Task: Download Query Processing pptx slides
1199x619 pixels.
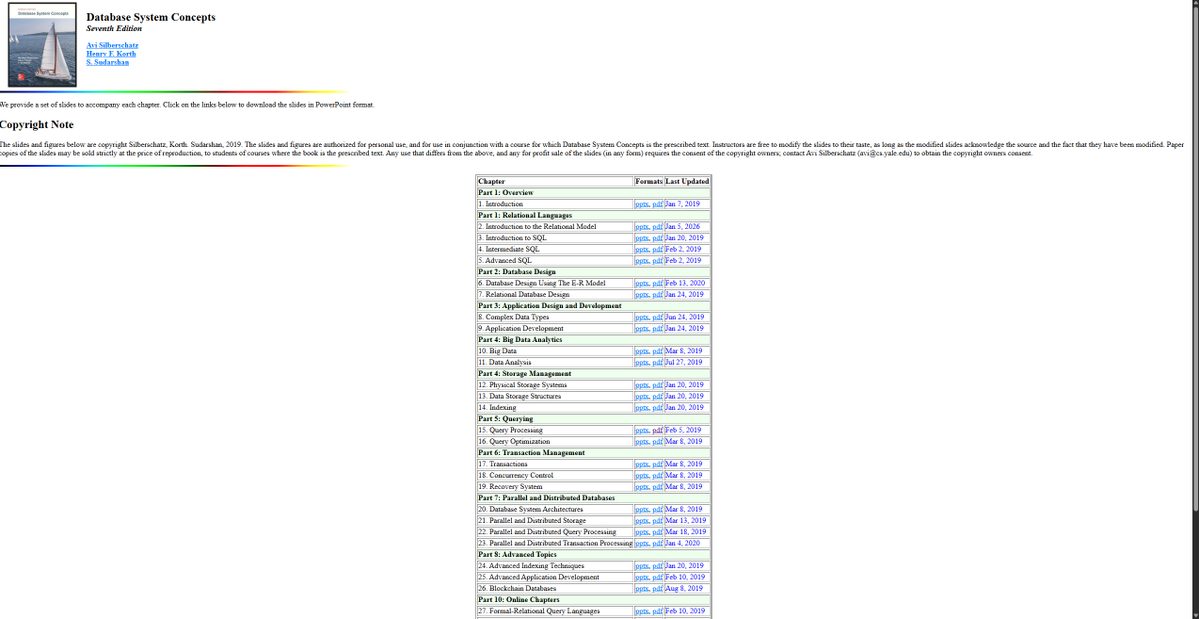Action: [642, 430]
